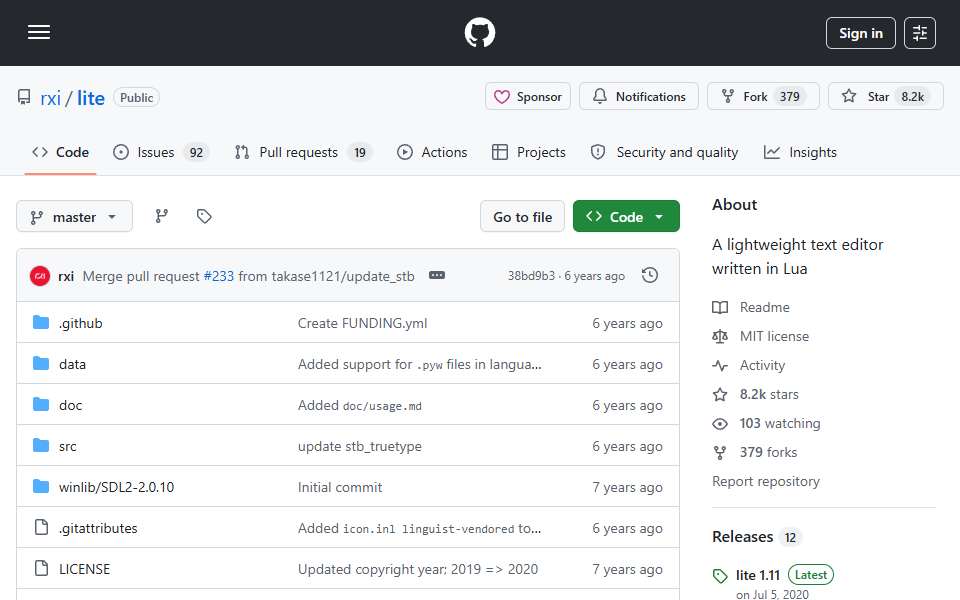
Task: Click the Readme book icon
Action: [x=720, y=307]
